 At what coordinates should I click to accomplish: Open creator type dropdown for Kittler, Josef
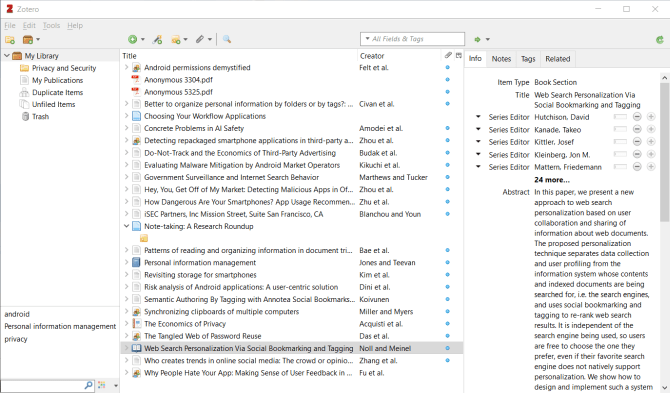pos(478,142)
